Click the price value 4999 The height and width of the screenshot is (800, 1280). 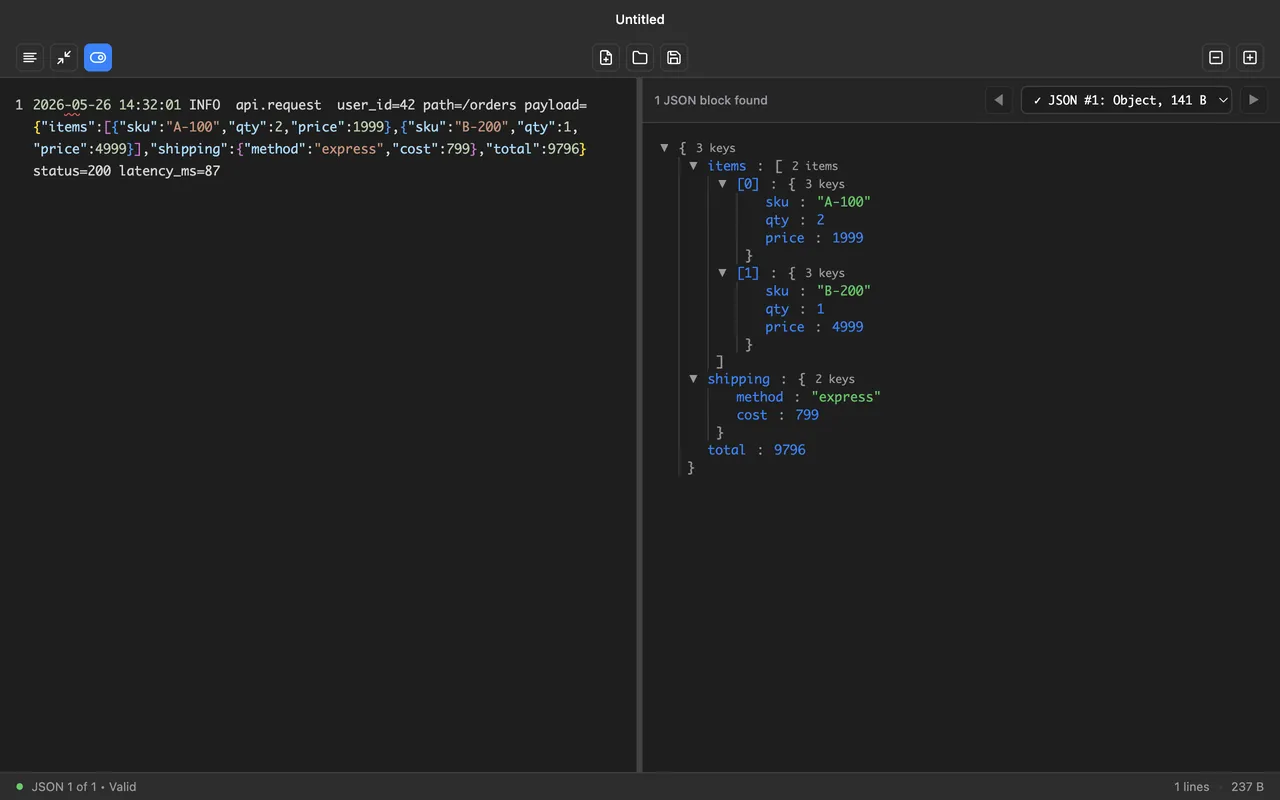(x=848, y=327)
